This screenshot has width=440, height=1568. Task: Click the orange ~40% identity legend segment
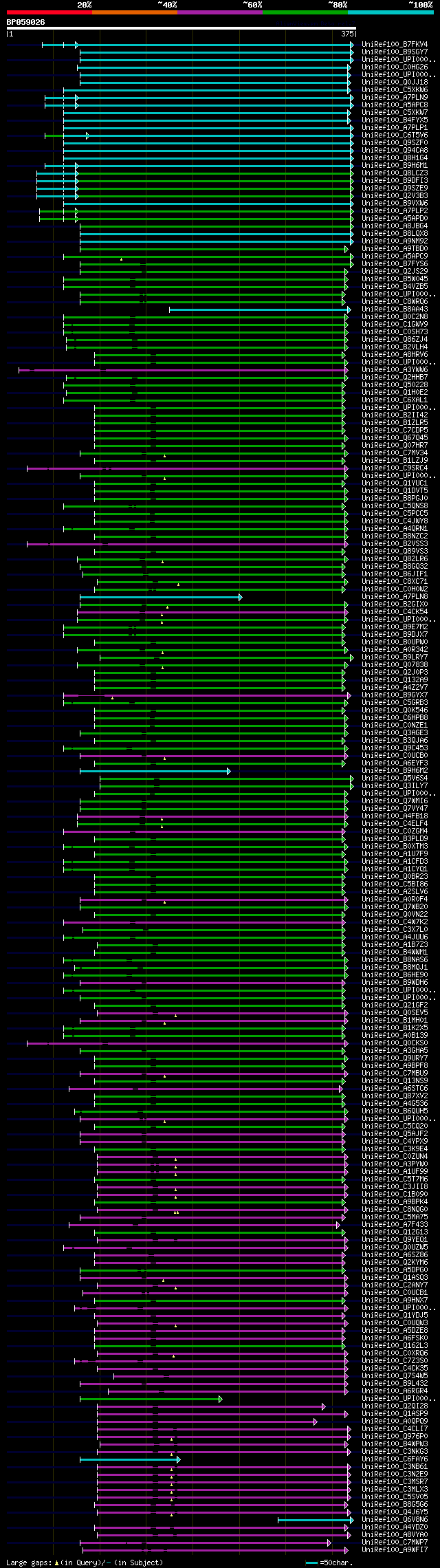coord(134,12)
